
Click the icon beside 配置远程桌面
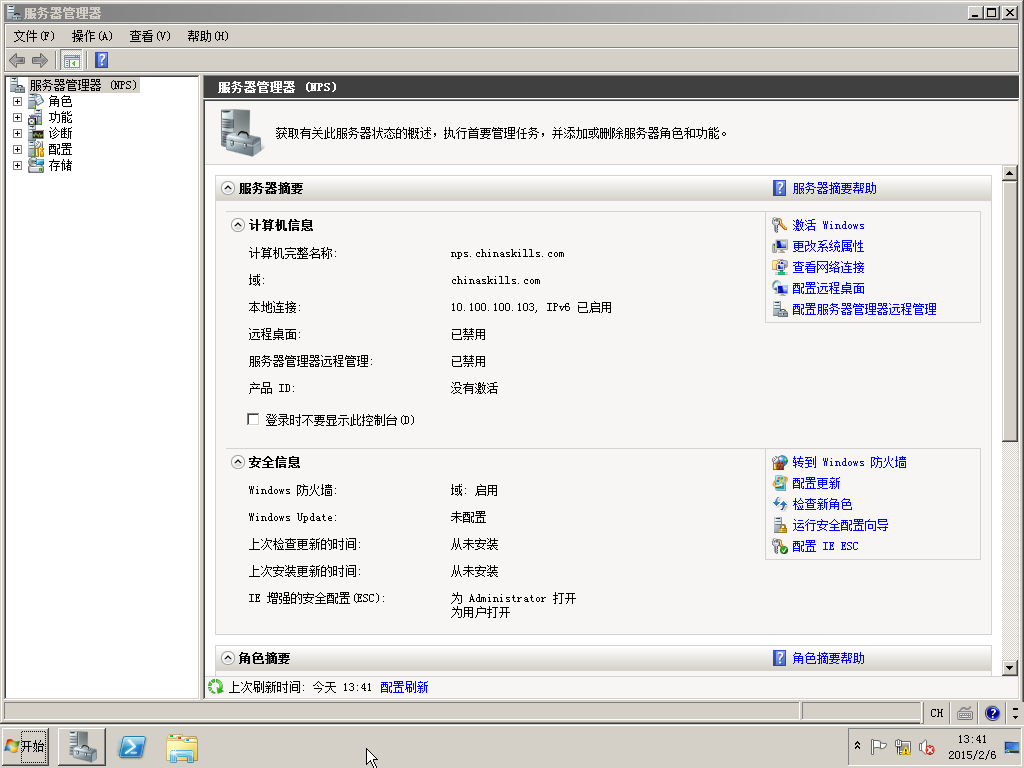coord(779,288)
